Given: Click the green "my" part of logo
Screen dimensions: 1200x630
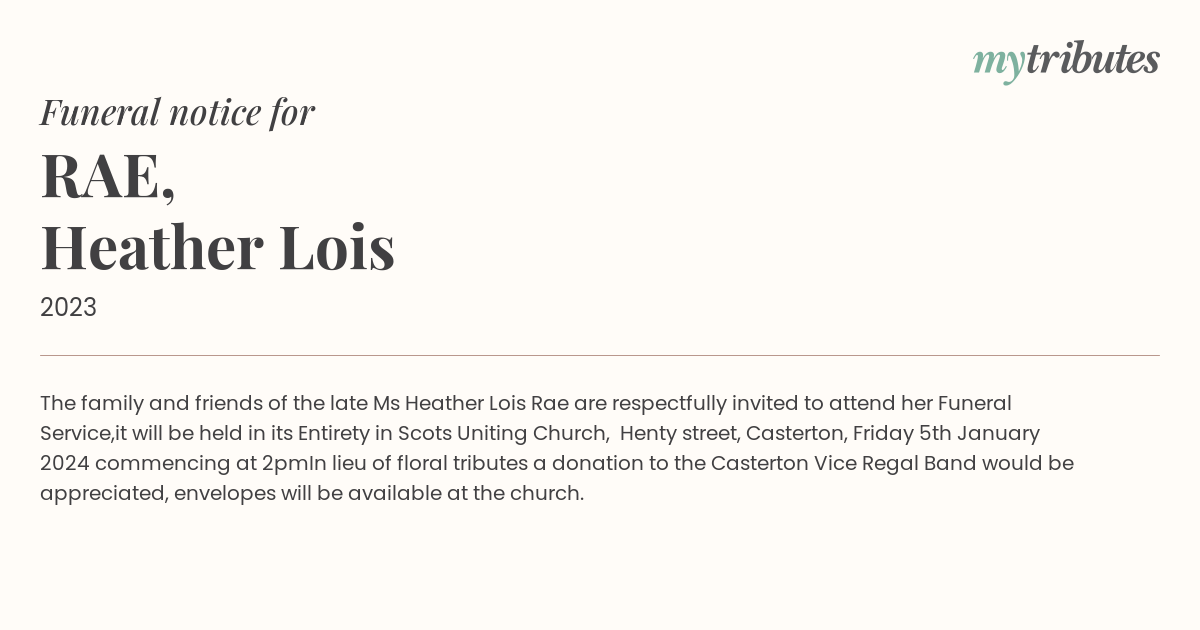Looking at the screenshot, I should coord(998,63).
